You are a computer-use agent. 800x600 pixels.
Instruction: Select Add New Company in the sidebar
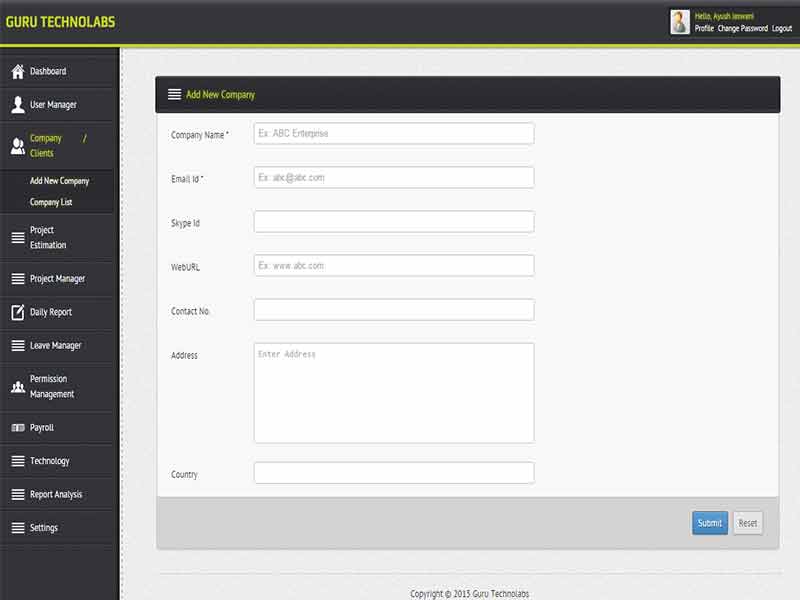(x=60, y=181)
